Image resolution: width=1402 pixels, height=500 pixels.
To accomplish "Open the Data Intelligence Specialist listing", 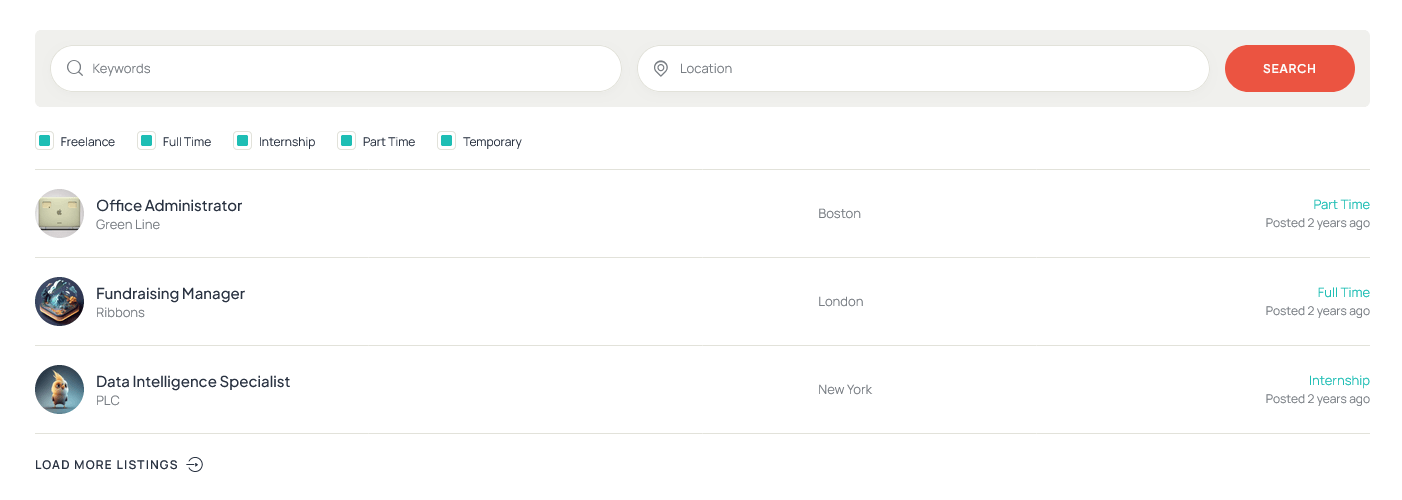I will 702,389.
